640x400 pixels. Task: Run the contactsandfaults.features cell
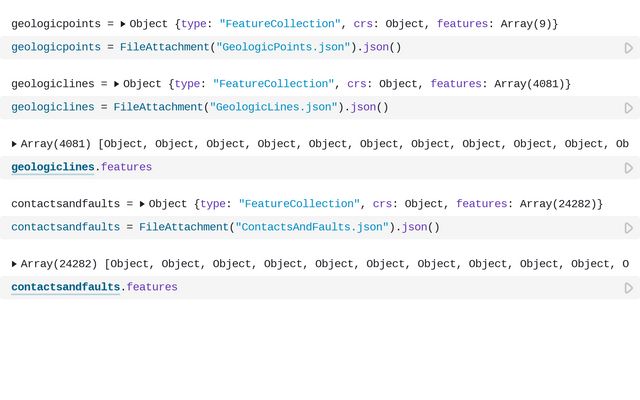click(x=628, y=288)
